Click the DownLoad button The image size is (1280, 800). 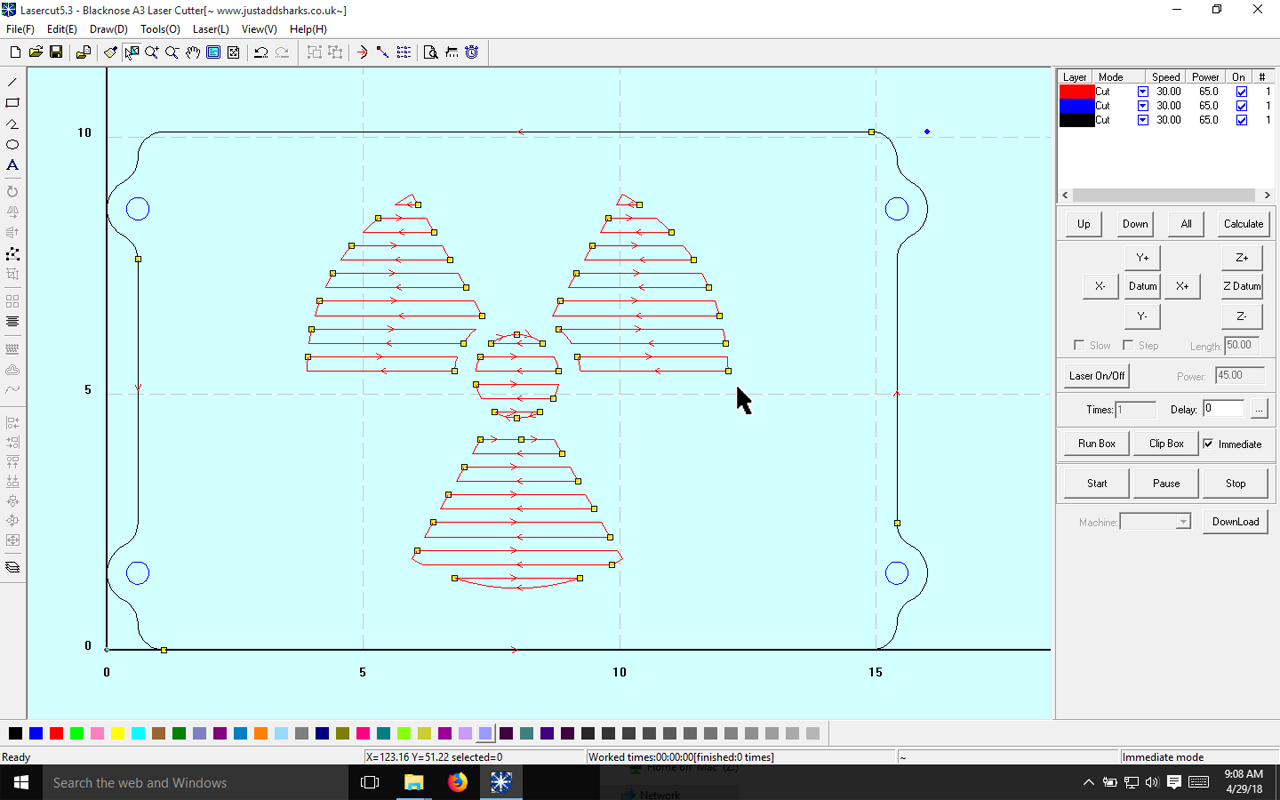pyautogui.click(x=1235, y=521)
